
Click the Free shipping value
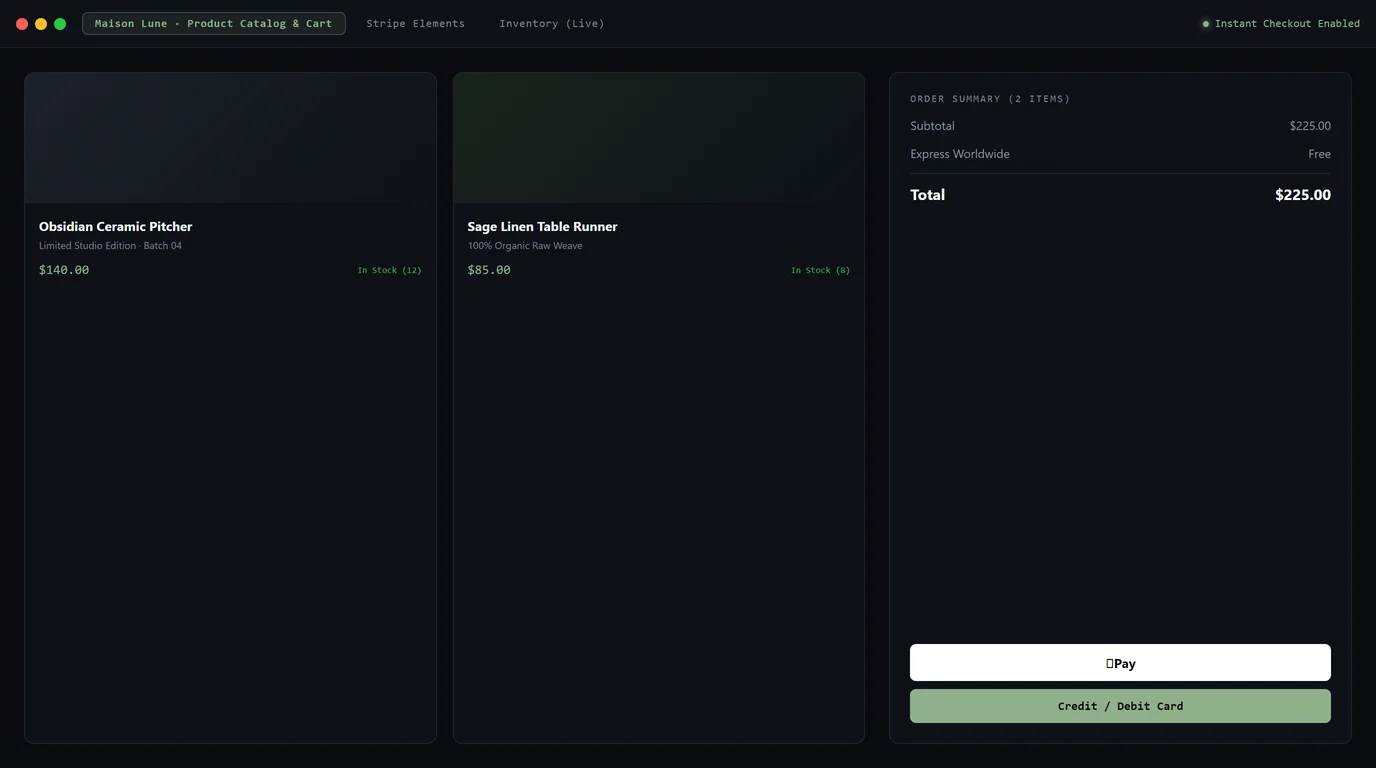(x=1319, y=154)
